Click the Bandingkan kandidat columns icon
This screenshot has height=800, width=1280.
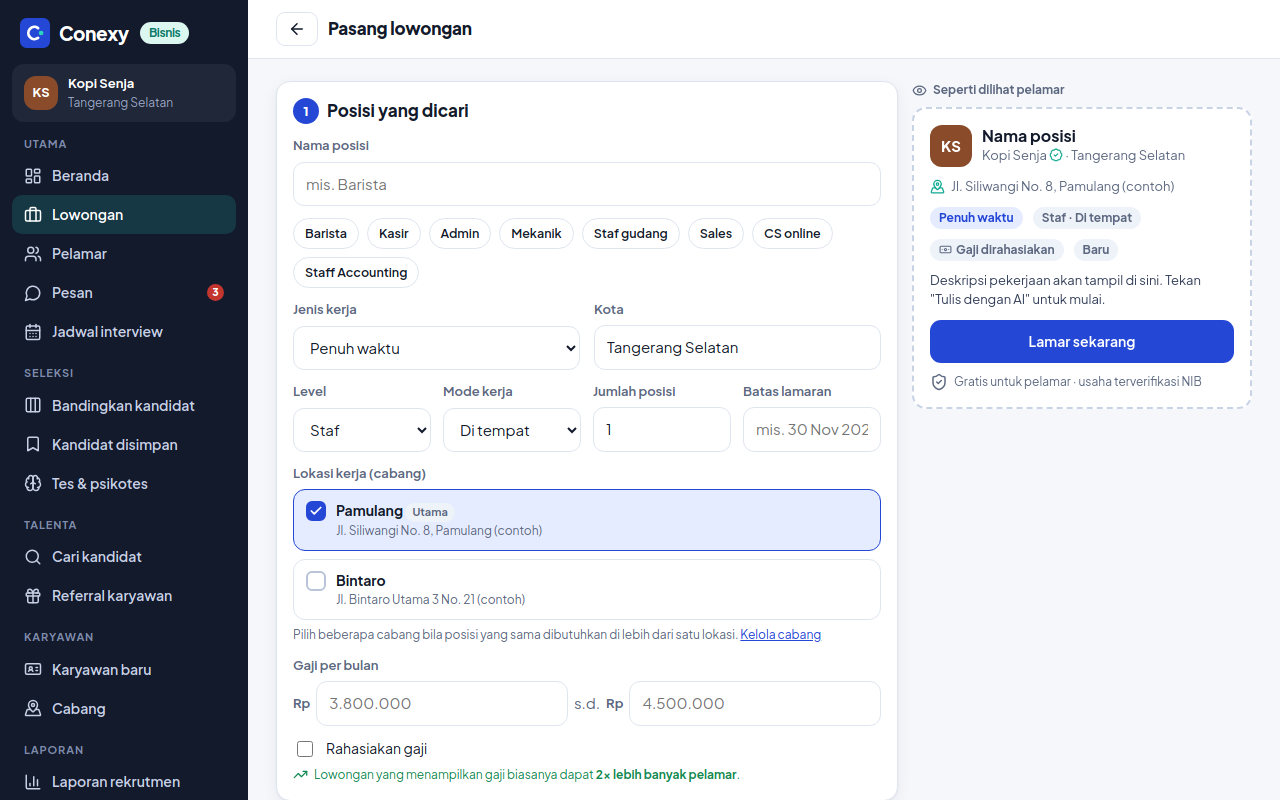(33, 406)
